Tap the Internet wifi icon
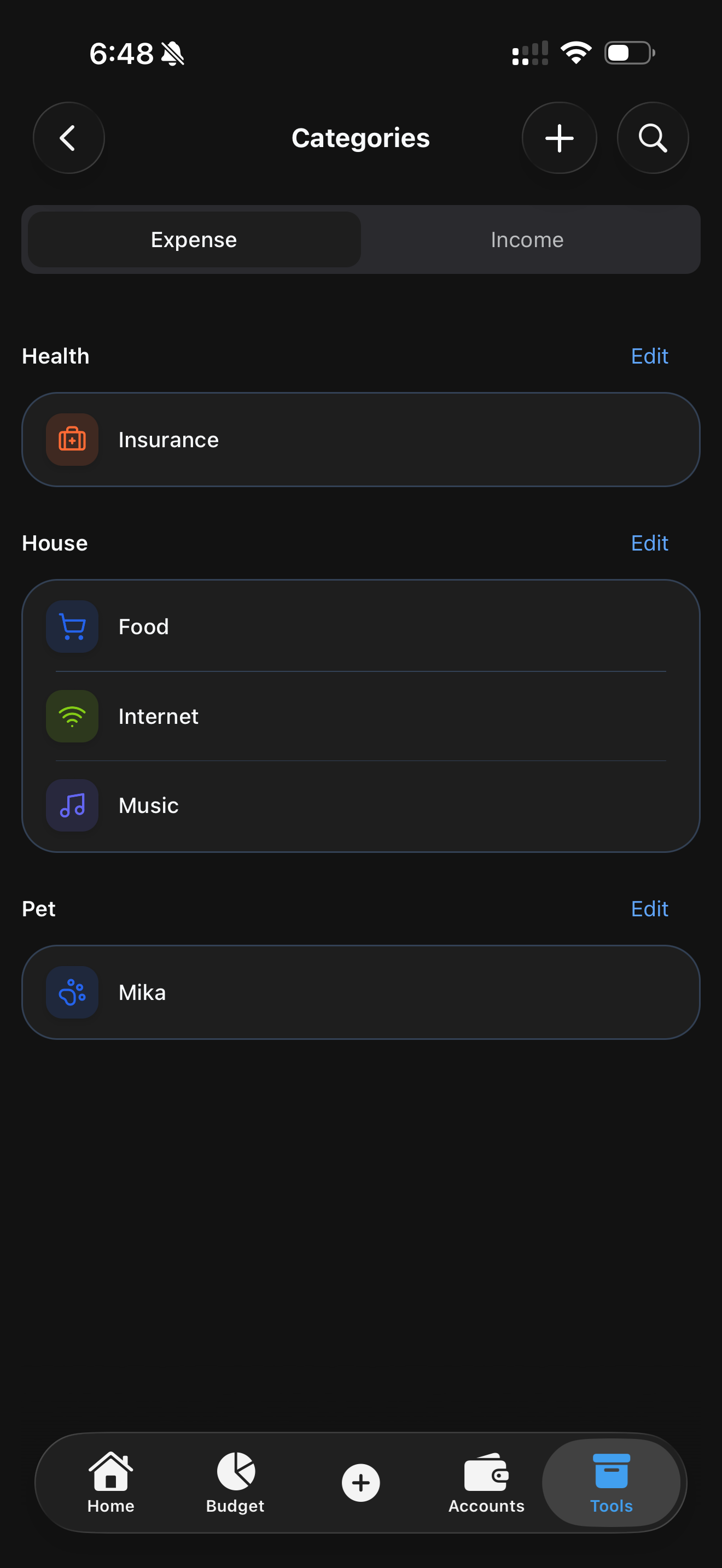 point(72,716)
